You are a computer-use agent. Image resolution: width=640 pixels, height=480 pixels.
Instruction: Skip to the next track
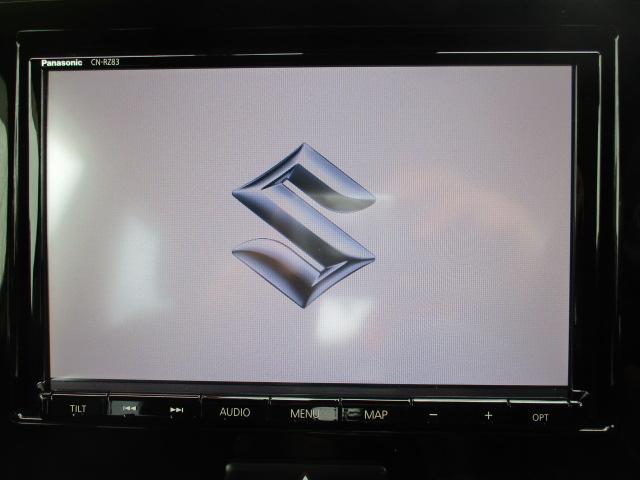click(x=177, y=409)
